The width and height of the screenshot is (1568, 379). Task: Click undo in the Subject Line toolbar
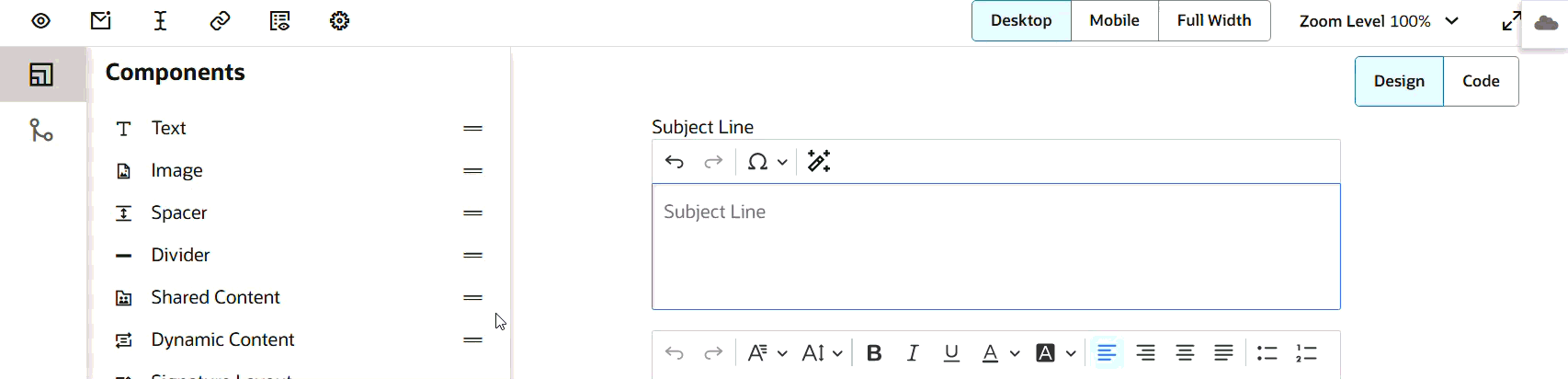pos(675,162)
